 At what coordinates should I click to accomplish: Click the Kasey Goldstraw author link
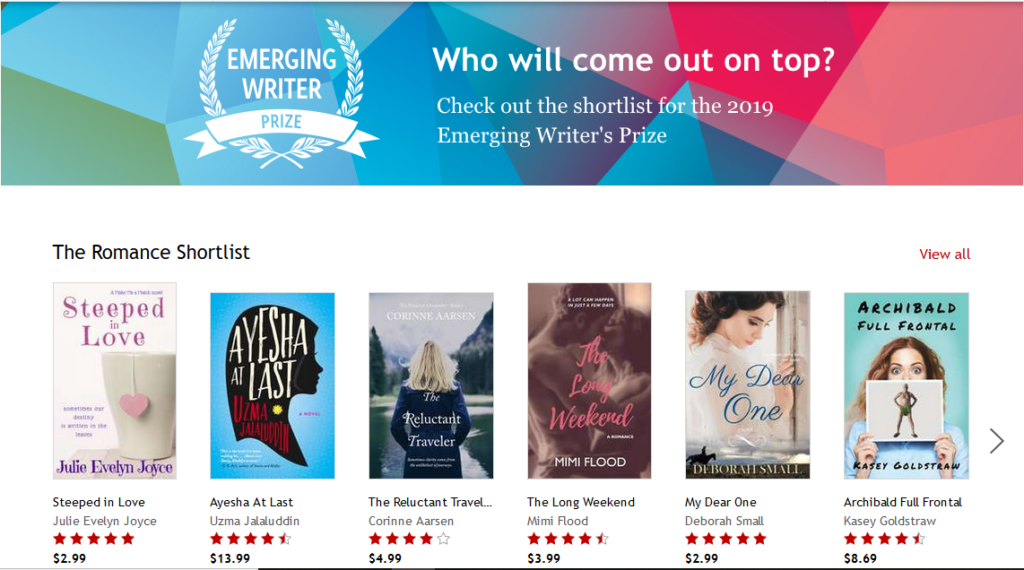889,521
